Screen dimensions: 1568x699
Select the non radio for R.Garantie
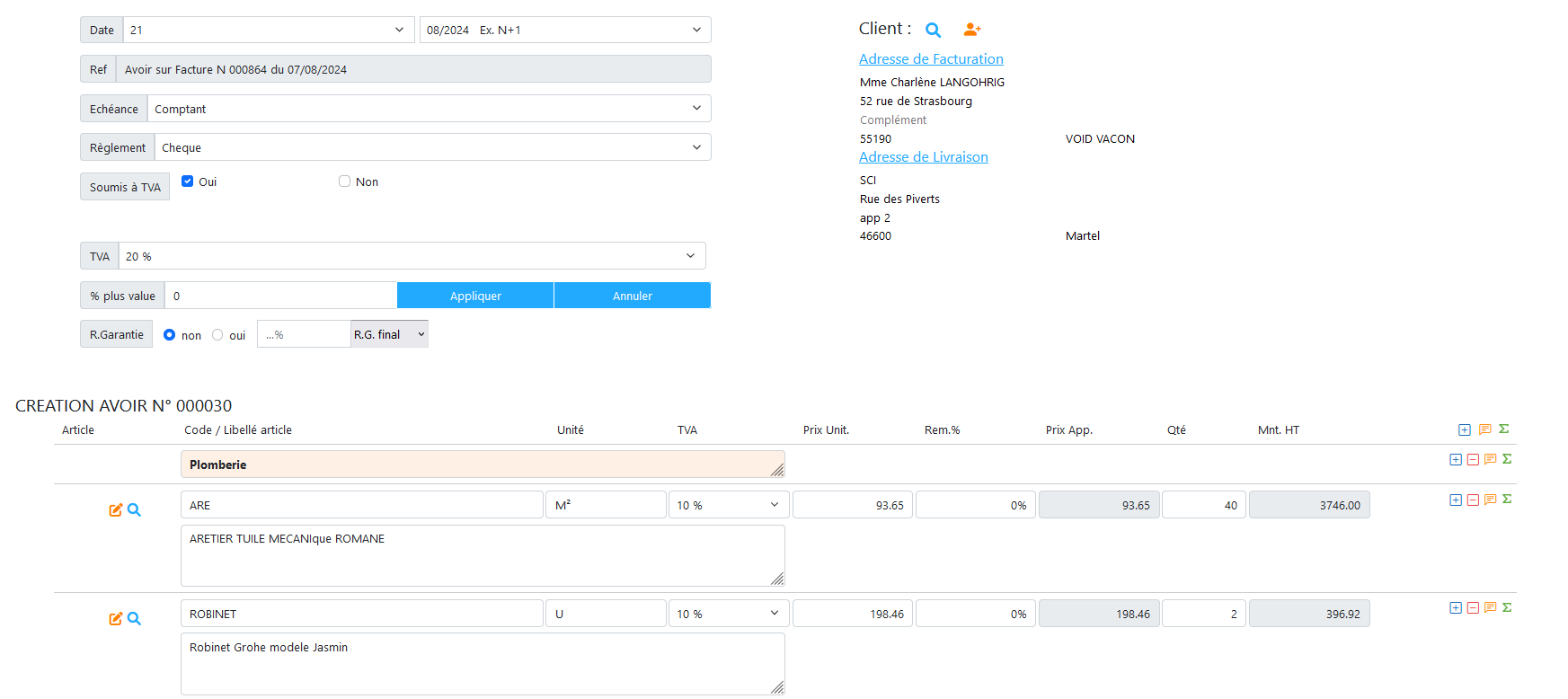169,335
